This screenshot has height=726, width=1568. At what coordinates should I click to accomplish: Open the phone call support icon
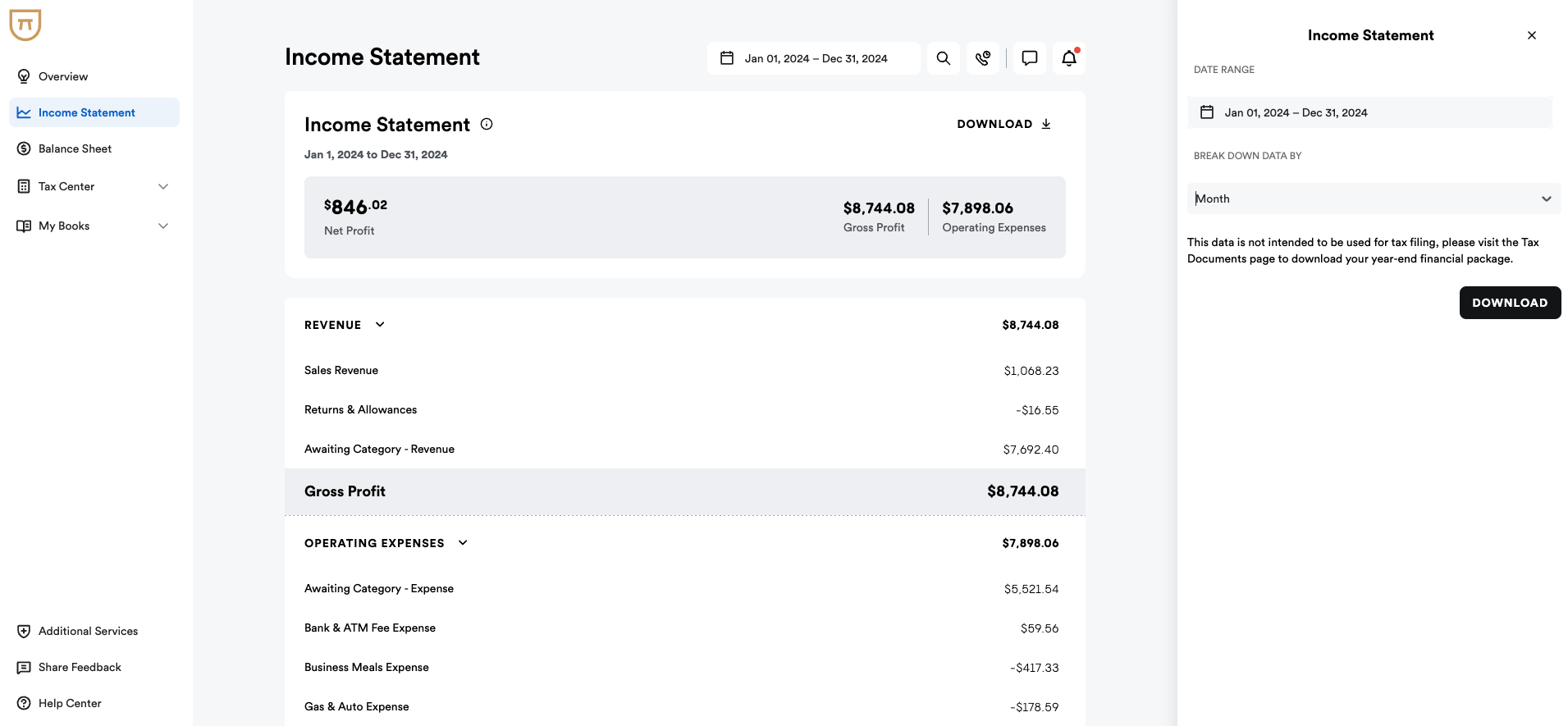[982, 58]
